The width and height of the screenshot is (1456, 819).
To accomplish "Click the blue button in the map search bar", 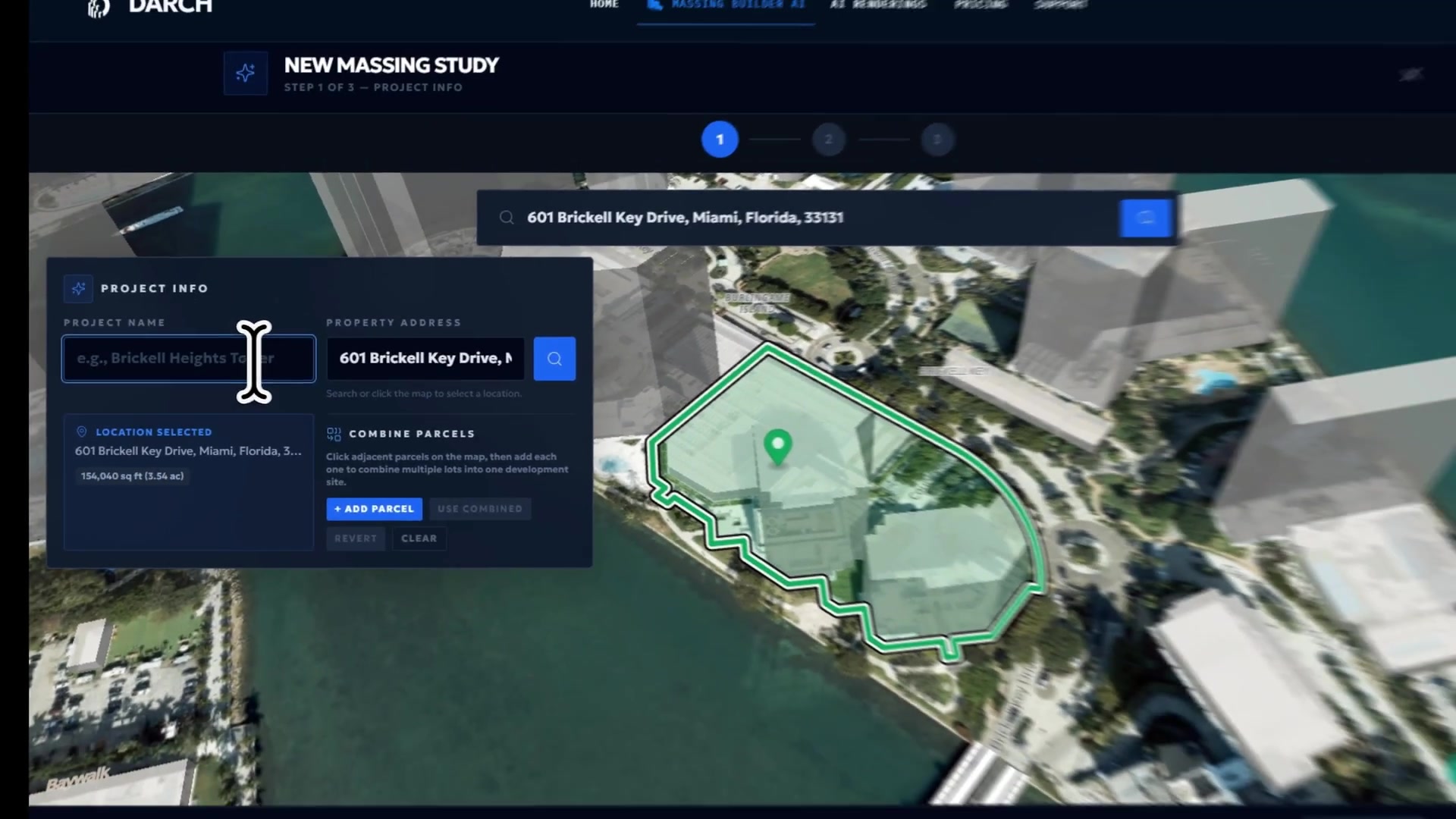I will click(x=1145, y=218).
